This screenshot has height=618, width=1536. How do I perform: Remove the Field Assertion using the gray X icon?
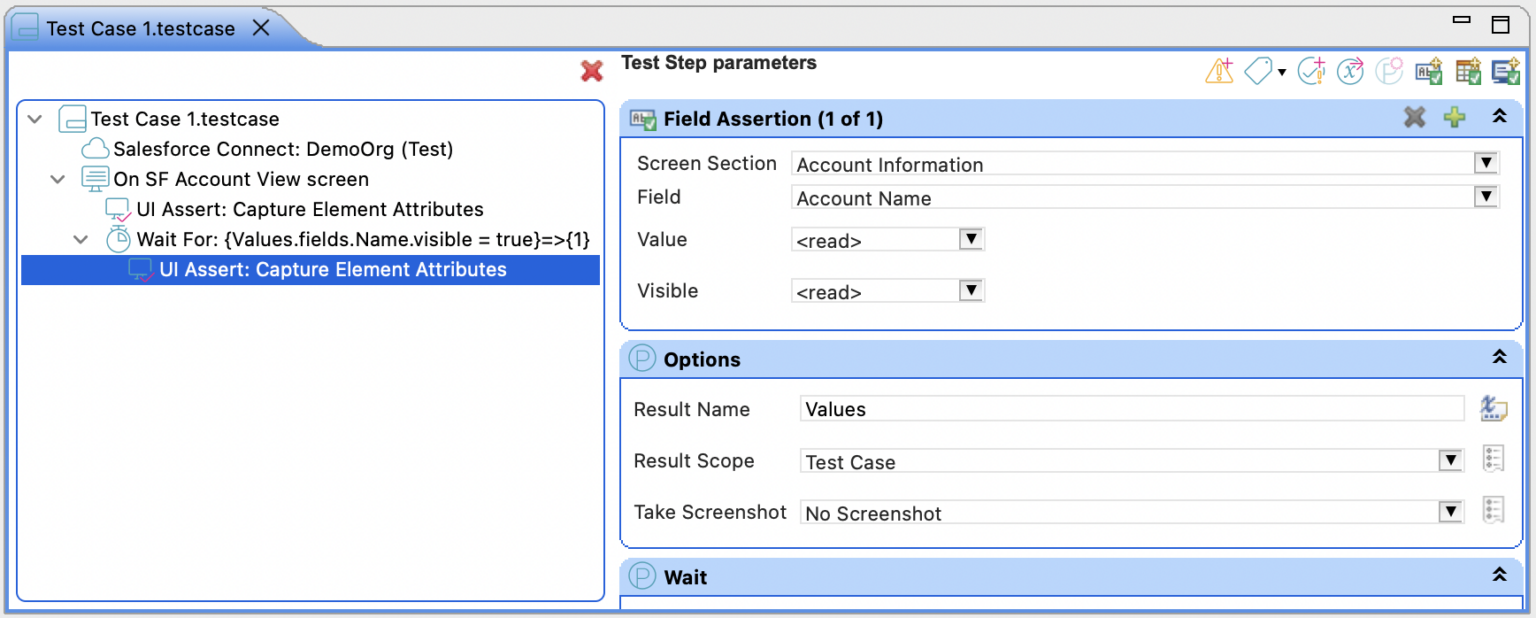click(x=1415, y=117)
